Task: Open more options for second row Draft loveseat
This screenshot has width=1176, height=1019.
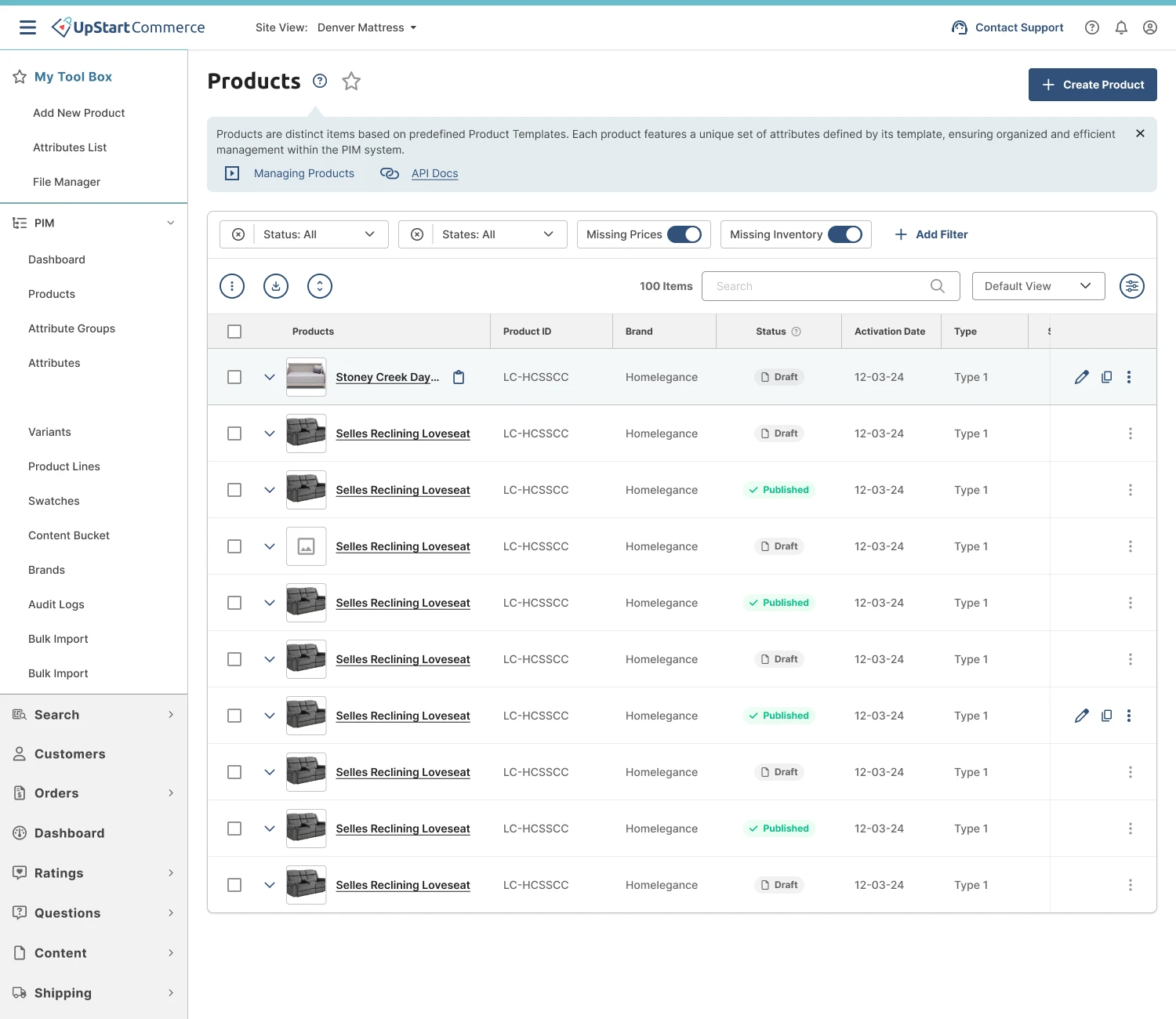Action: click(x=1131, y=433)
